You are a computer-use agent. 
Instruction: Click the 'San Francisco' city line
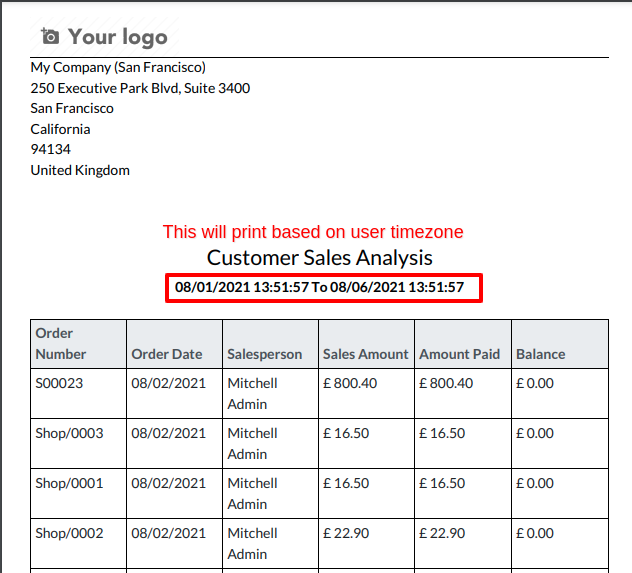tap(72, 108)
